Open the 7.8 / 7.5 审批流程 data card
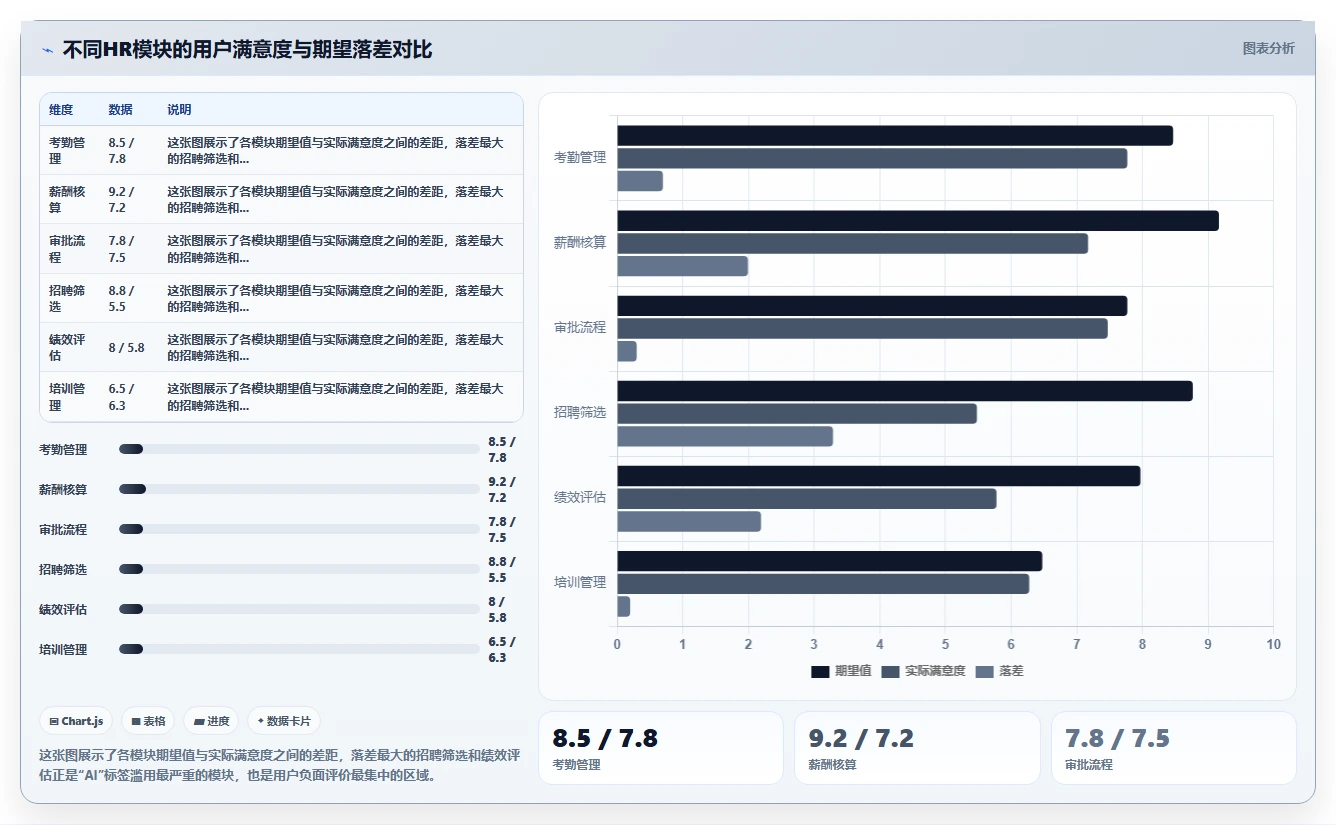This screenshot has height=825, width=1336. click(1173, 748)
